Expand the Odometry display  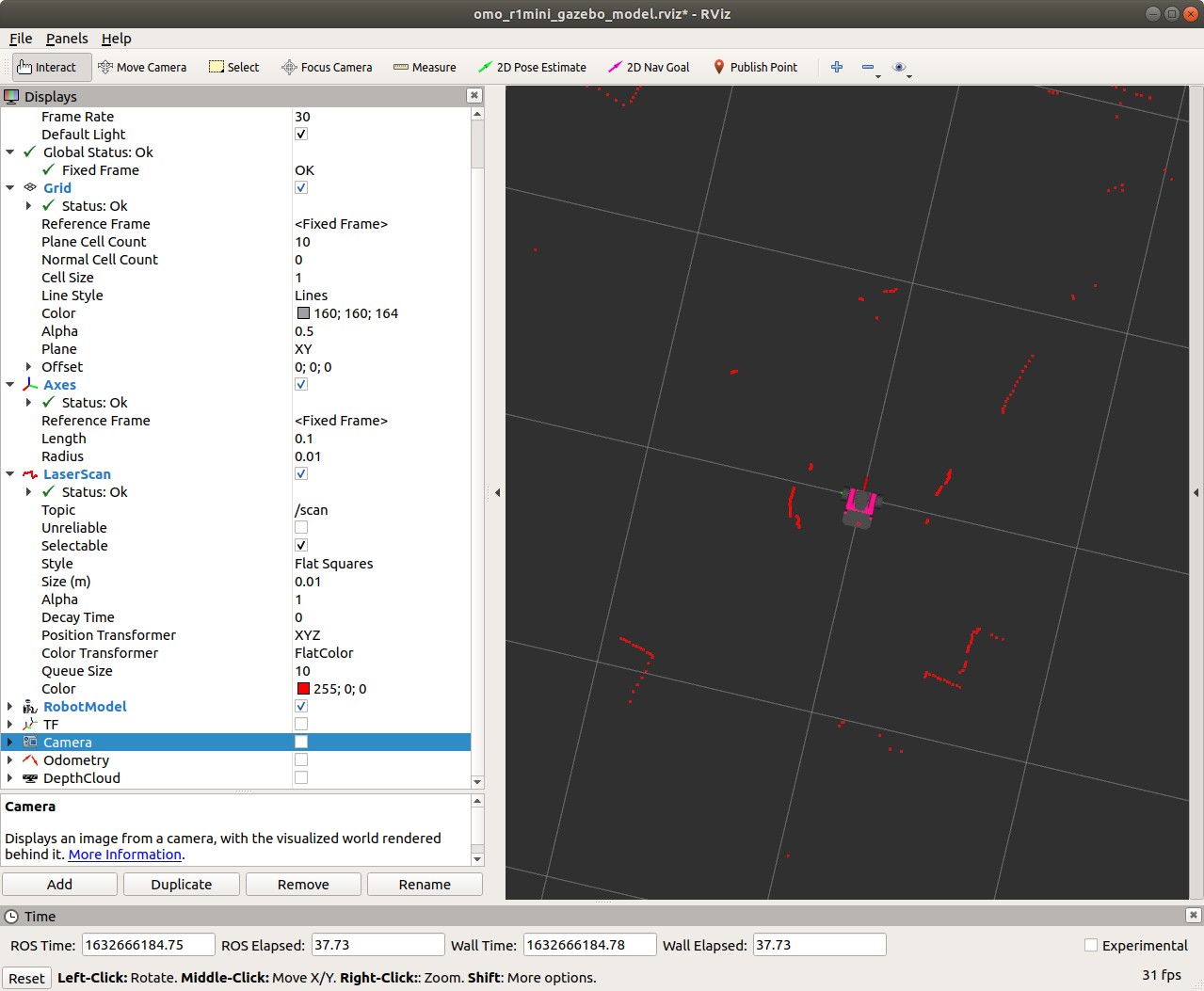tap(10, 759)
